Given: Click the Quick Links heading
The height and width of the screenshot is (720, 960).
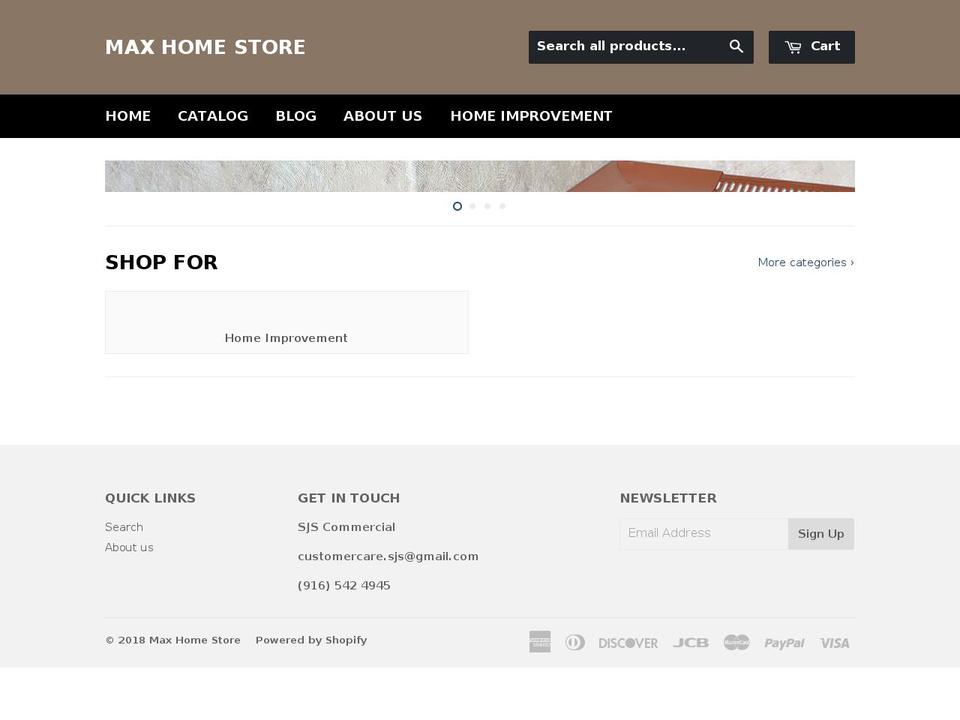Looking at the screenshot, I should [x=151, y=498].
